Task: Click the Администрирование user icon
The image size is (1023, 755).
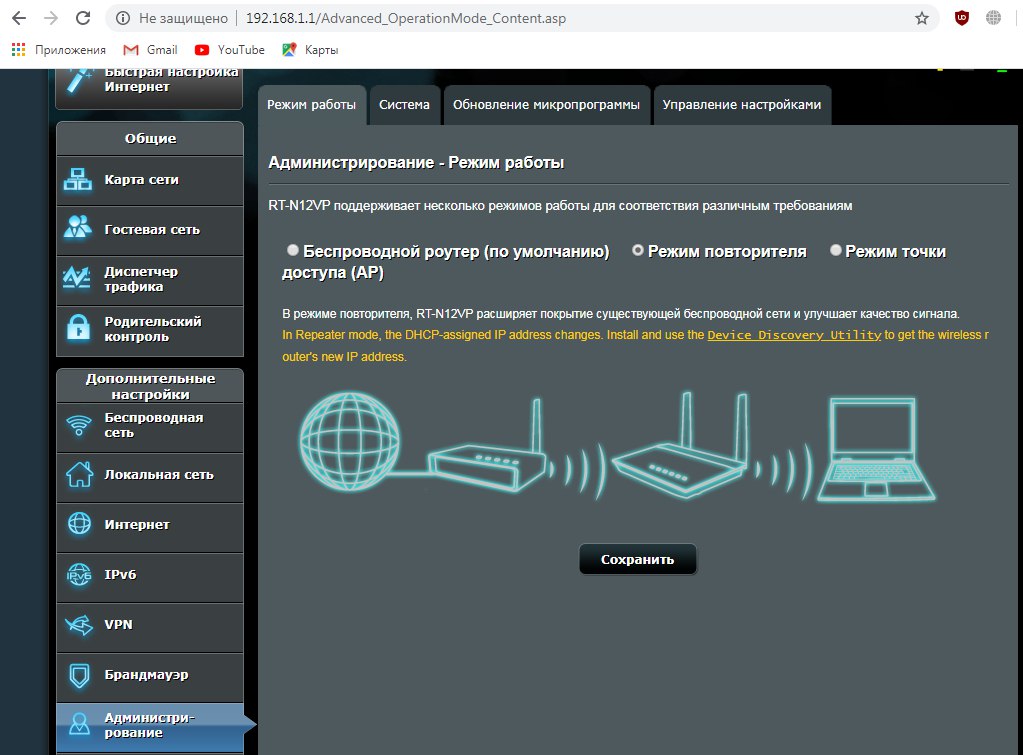Action: 79,724
